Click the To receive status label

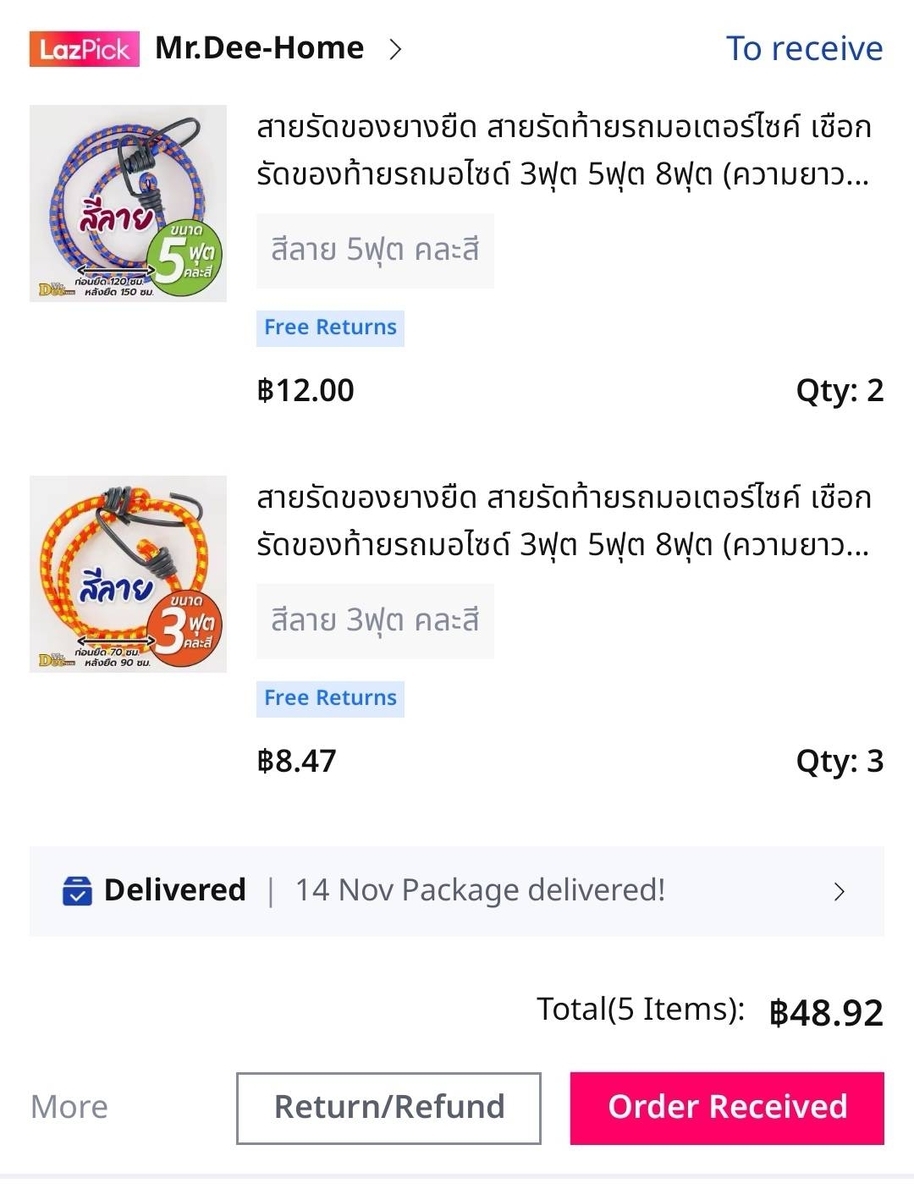pos(804,49)
